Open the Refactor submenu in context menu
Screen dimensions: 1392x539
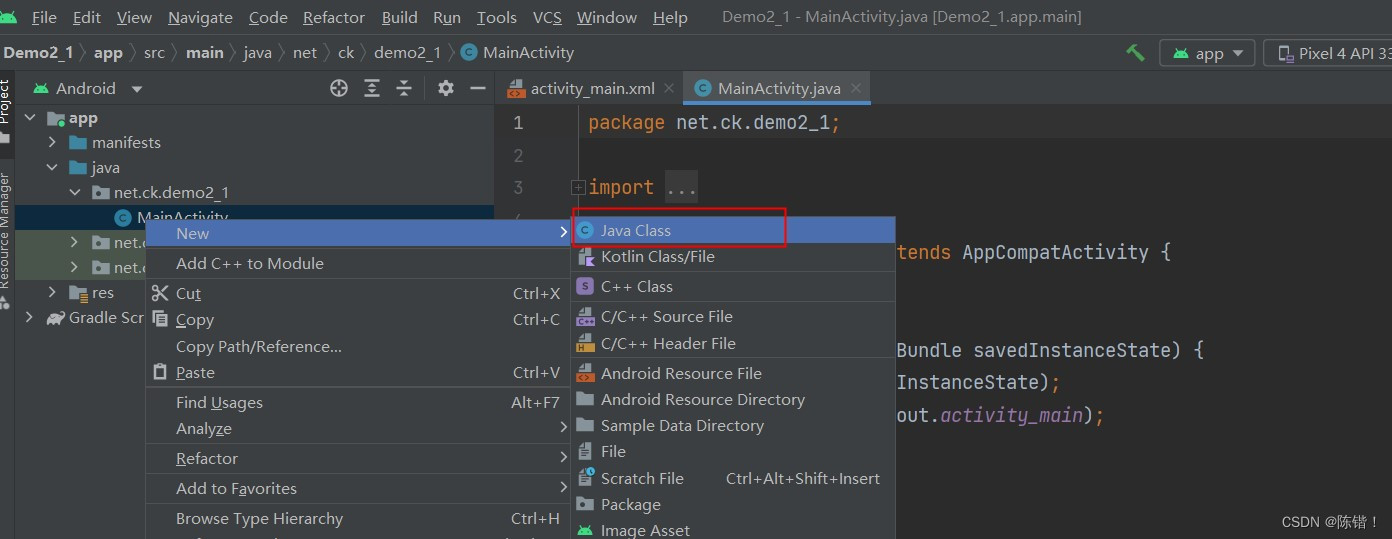click(358, 459)
